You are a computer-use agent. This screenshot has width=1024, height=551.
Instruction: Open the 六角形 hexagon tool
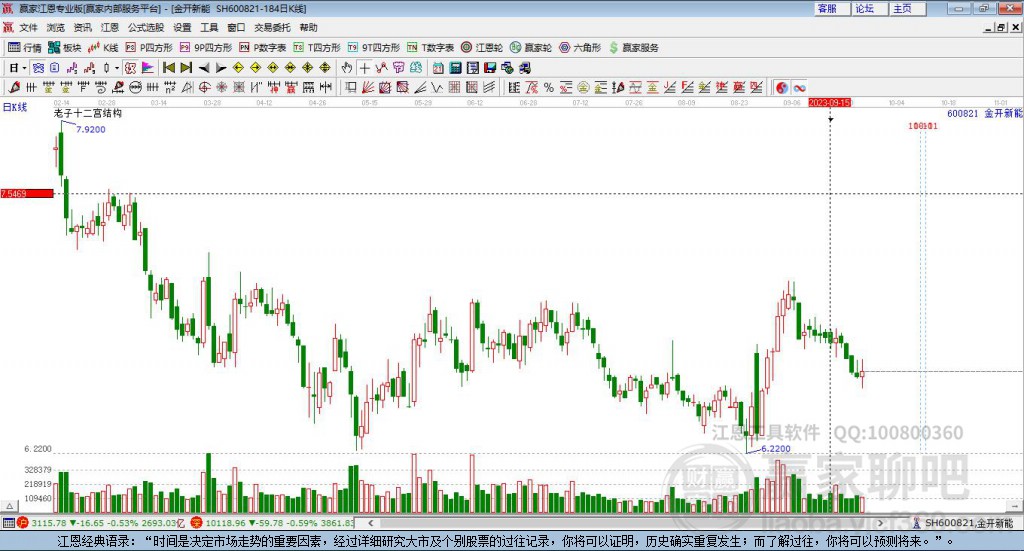pos(580,48)
